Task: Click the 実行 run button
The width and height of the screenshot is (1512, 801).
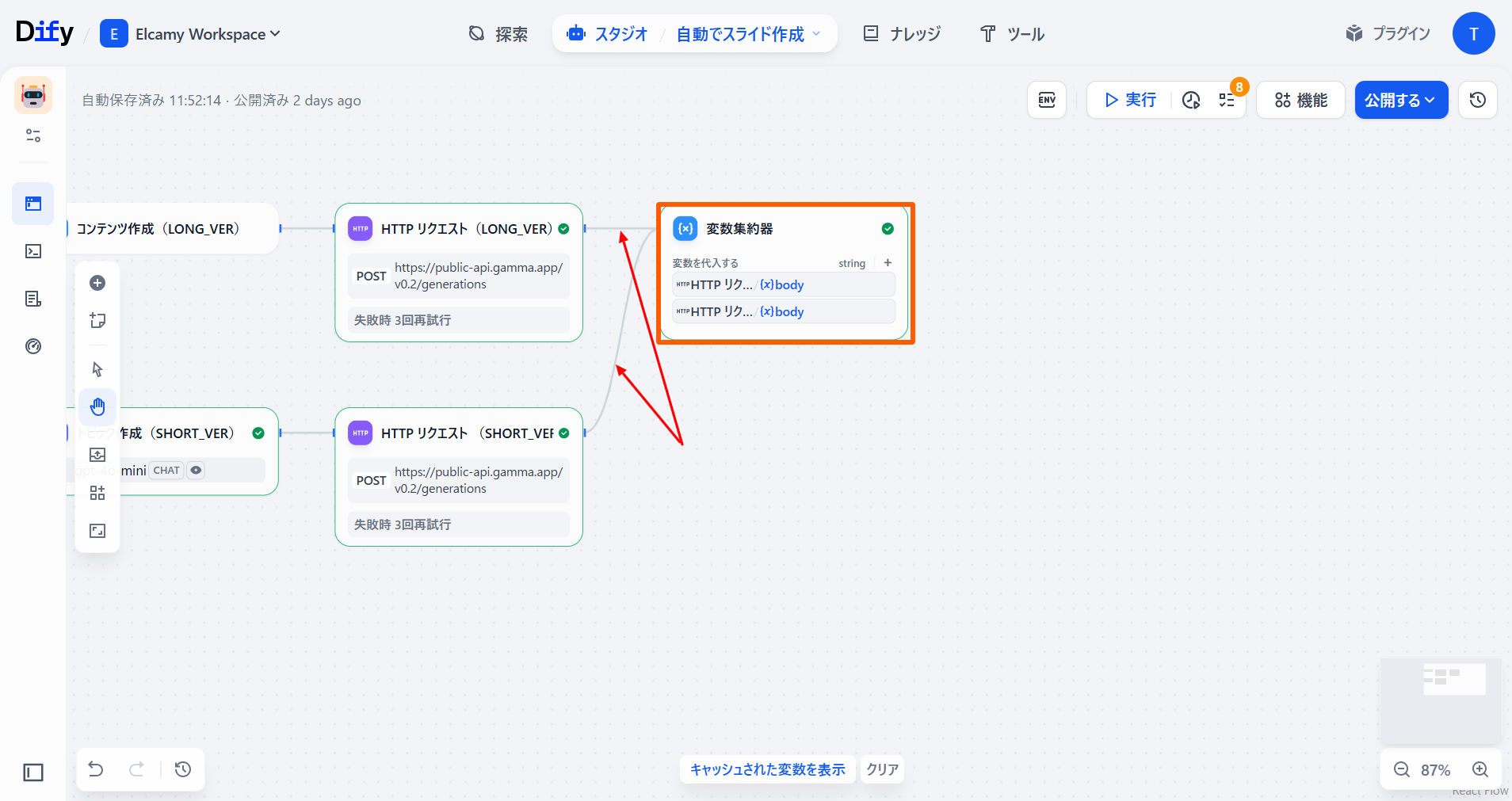Action: click(1130, 100)
